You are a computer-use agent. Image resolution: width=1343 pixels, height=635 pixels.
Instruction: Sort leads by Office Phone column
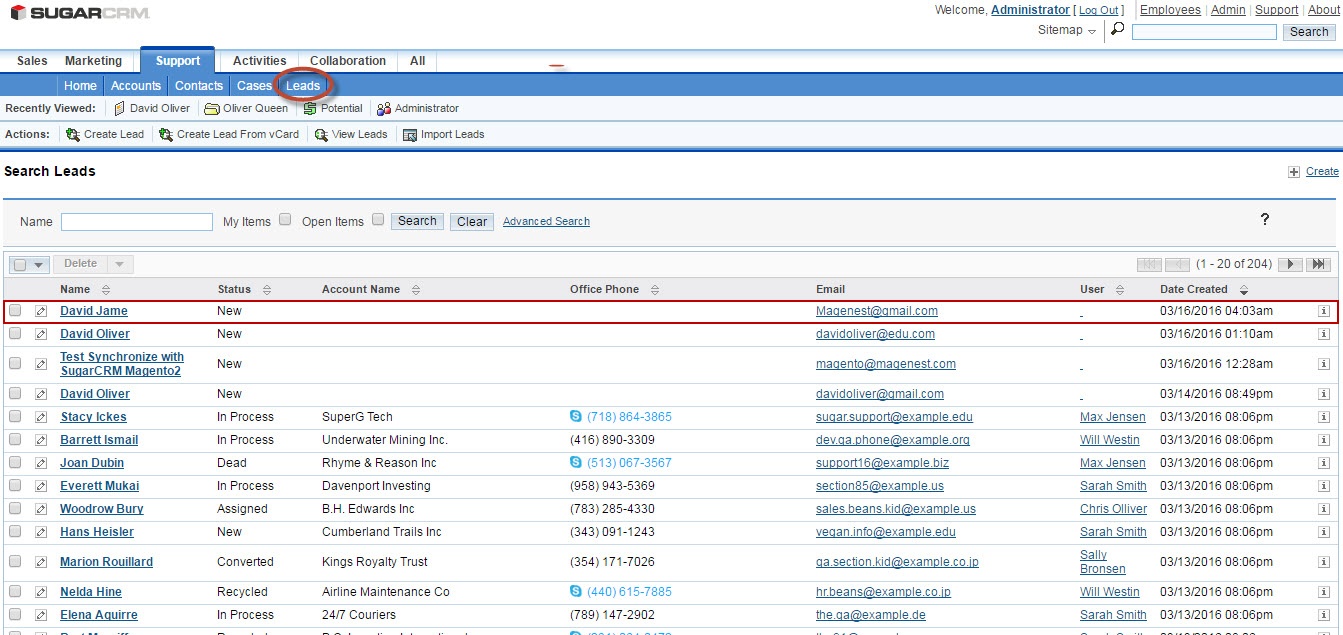(654, 290)
